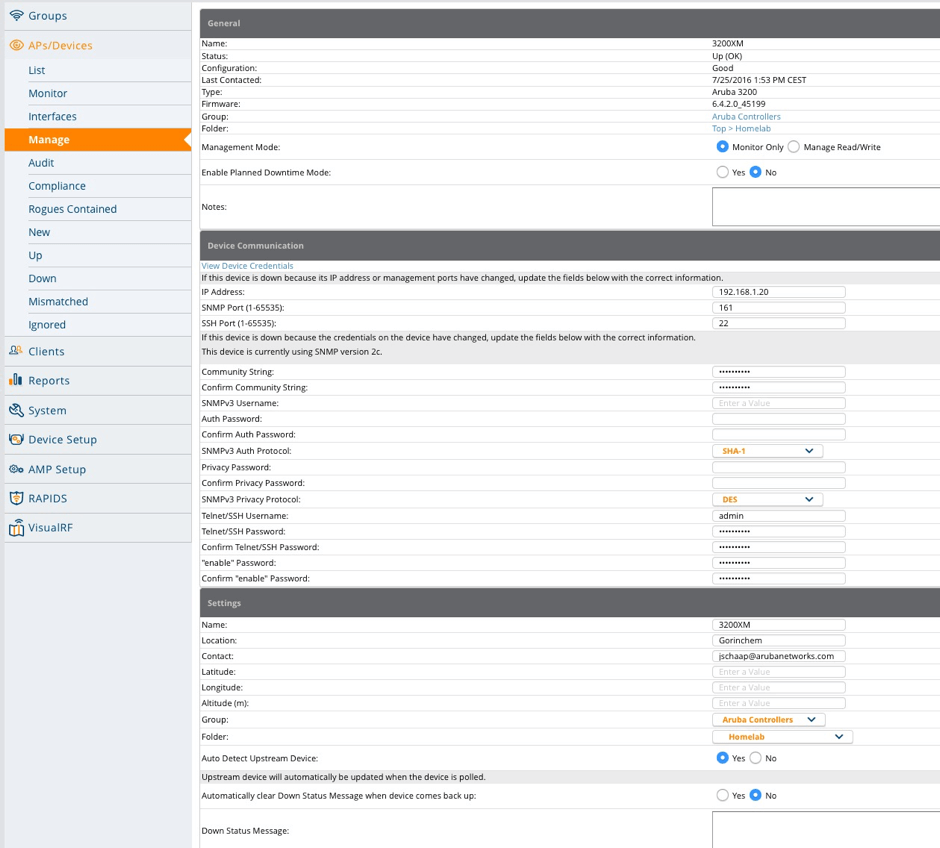Click the Groups wifi icon in sidebar
940x848 pixels.
coord(16,16)
